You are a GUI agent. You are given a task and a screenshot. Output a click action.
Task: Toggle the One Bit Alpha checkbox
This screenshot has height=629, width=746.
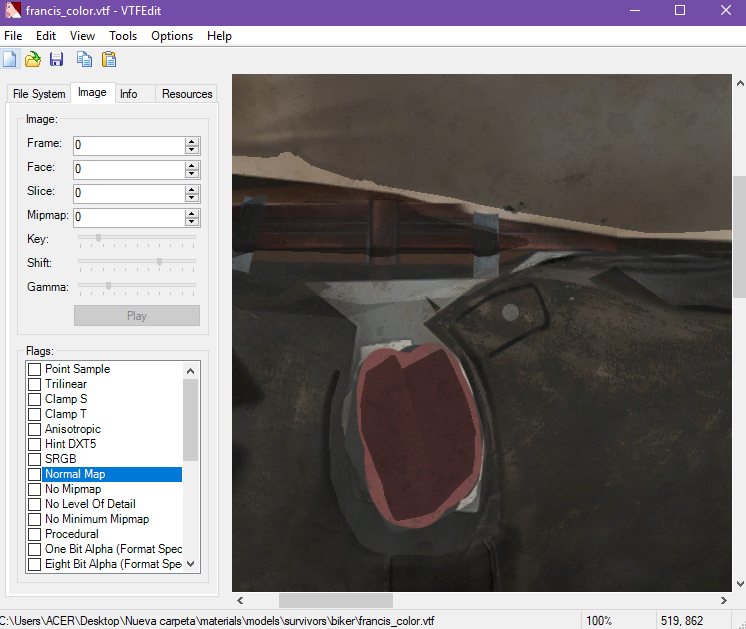pyautogui.click(x=34, y=549)
